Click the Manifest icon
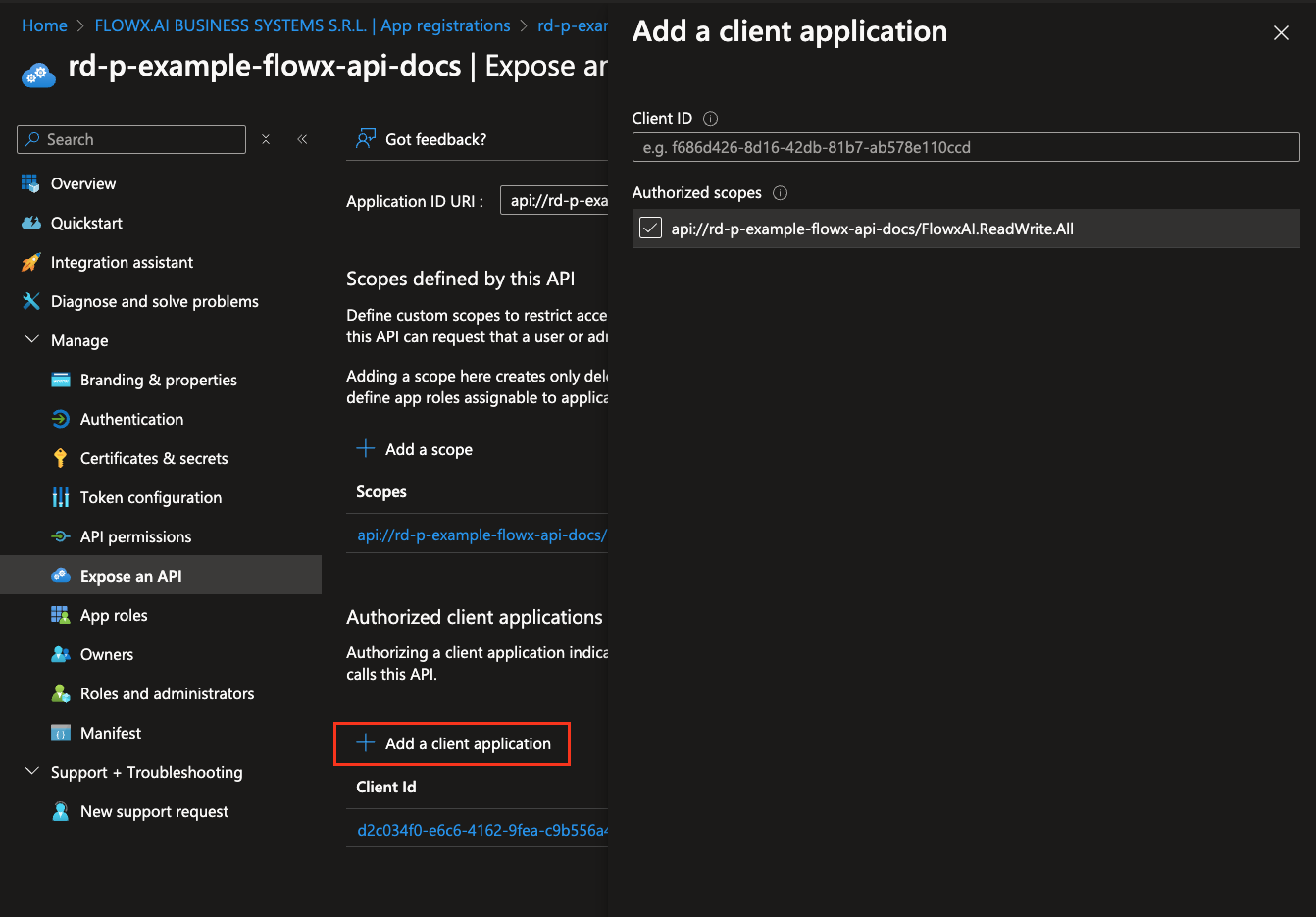1316x917 pixels. [x=61, y=733]
